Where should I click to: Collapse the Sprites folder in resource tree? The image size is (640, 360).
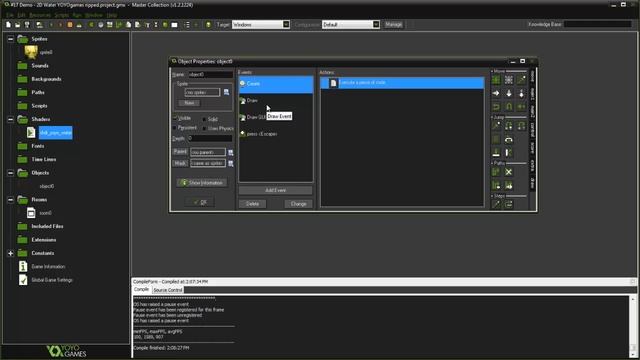(11, 39)
